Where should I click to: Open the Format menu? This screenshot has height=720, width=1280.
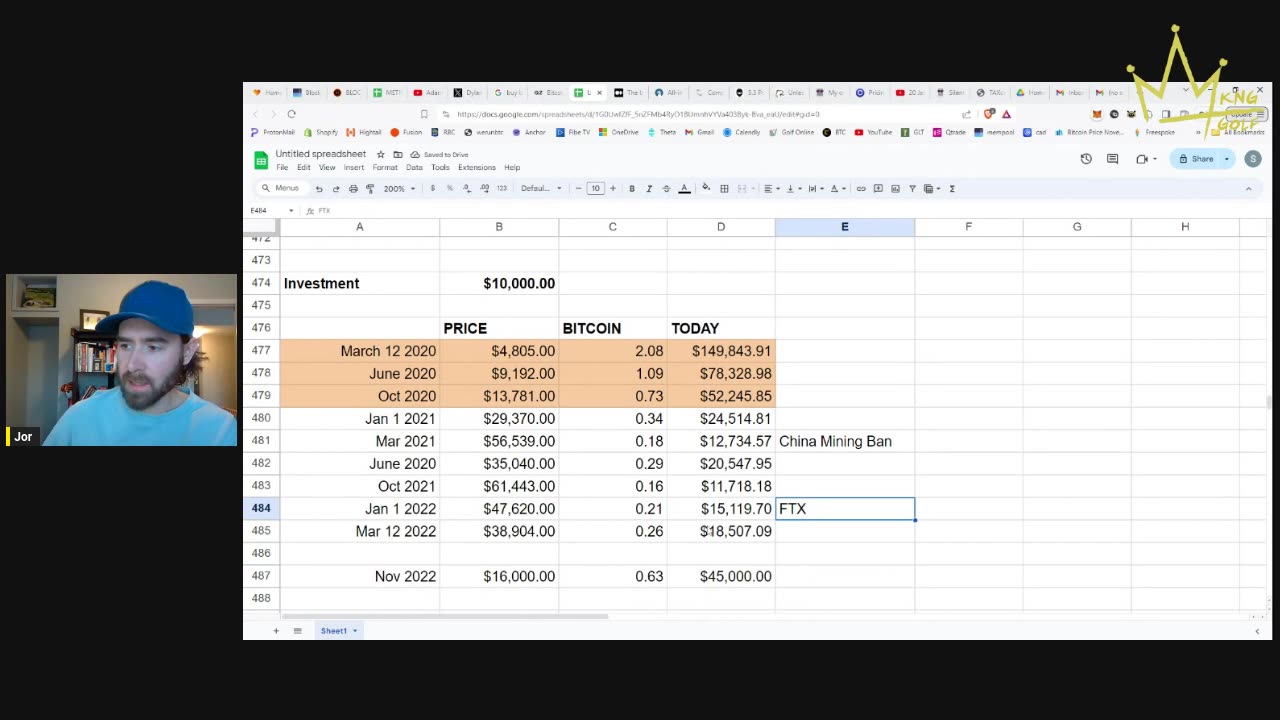pyautogui.click(x=385, y=167)
